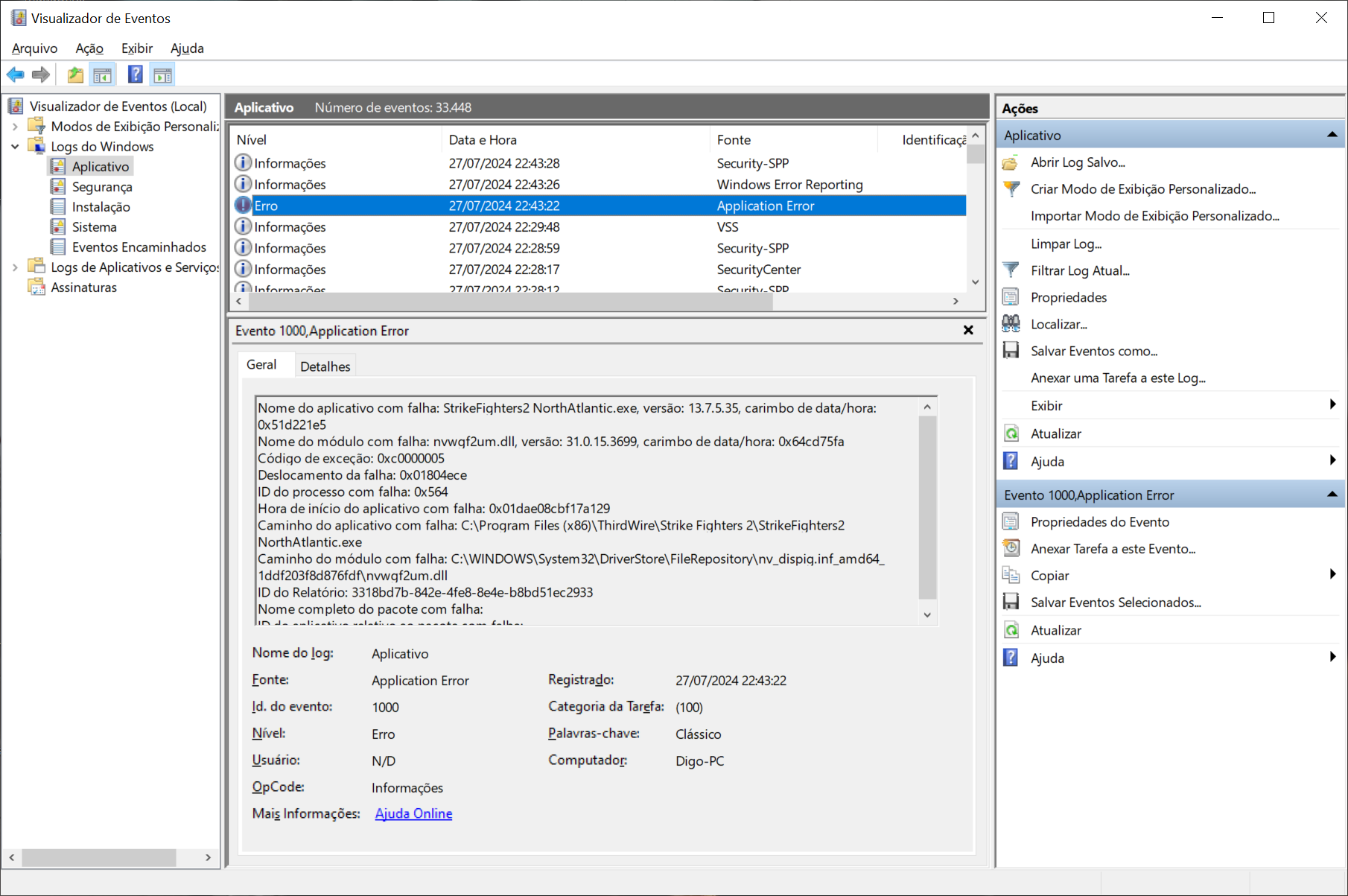Open the Exibir menu in menu bar

tap(137, 48)
